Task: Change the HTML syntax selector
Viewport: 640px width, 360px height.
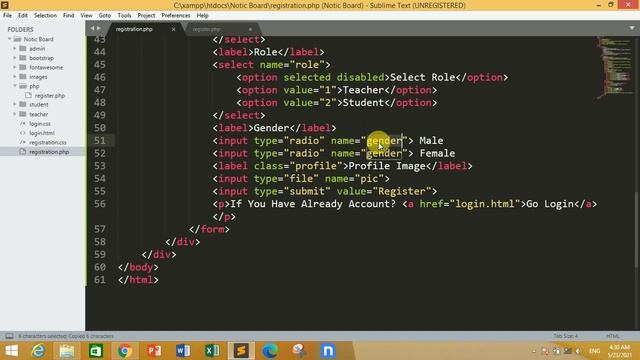Action: (x=613, y=336)
